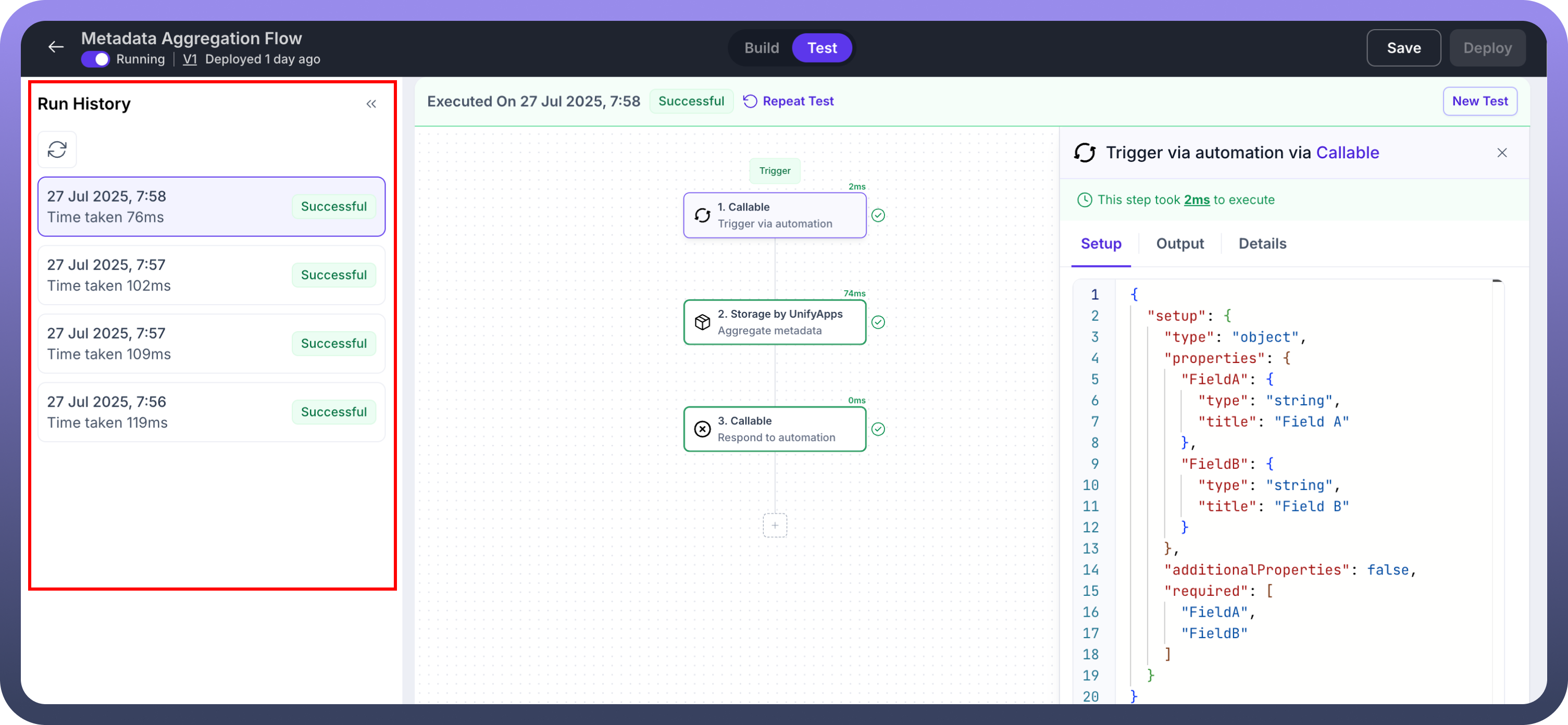Click the Callable trigger sync icon
This screenshot has height=725, width=1568.
[702, 216]
